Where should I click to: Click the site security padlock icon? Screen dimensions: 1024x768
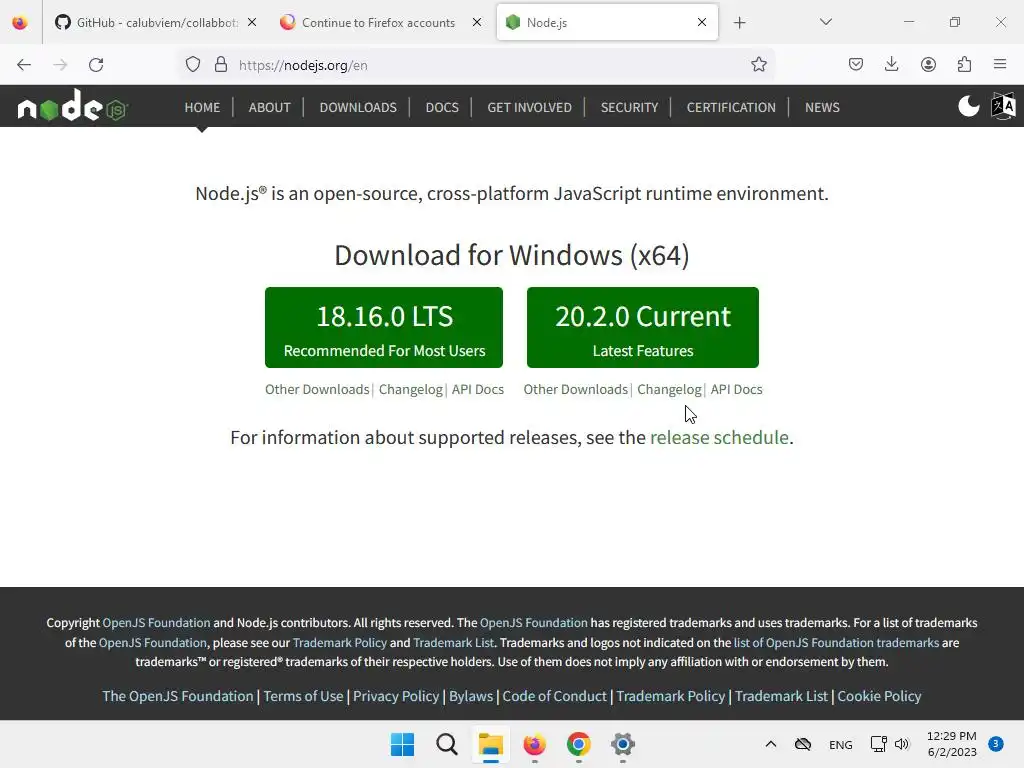click(x=221, y=65)
